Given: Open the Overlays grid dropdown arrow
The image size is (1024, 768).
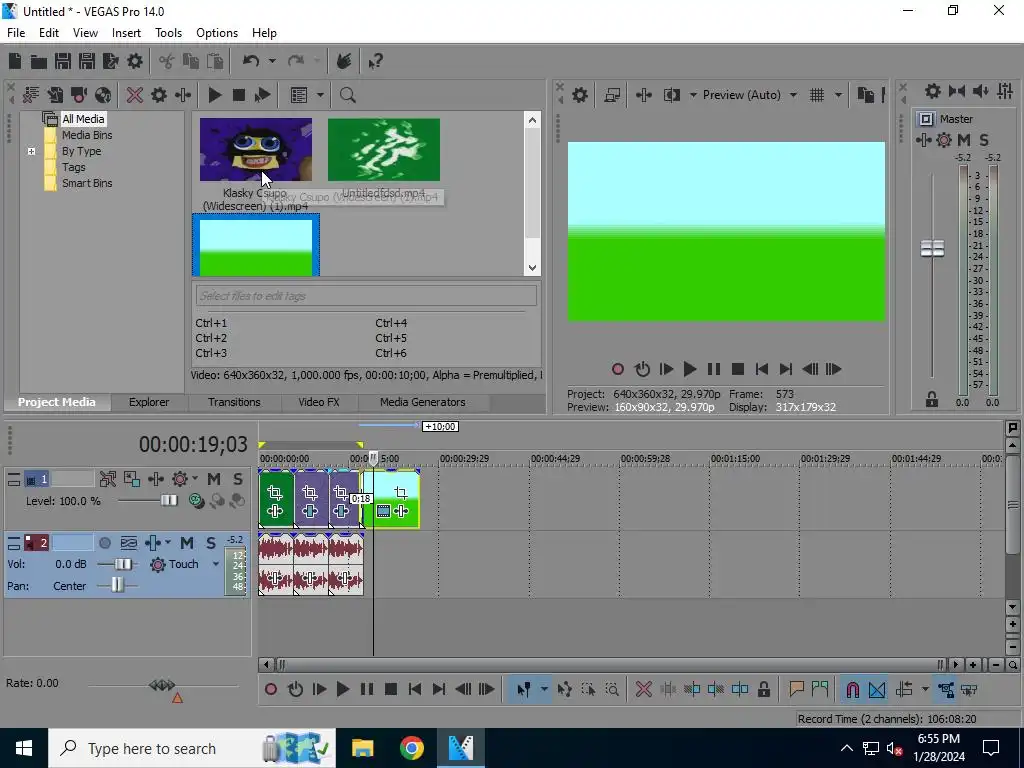Looking at the screenshot, I should (838, 95).
